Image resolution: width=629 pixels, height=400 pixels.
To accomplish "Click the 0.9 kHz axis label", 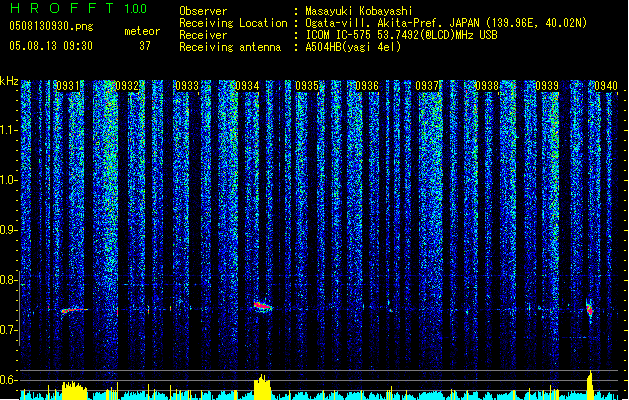I will point(9,230).
